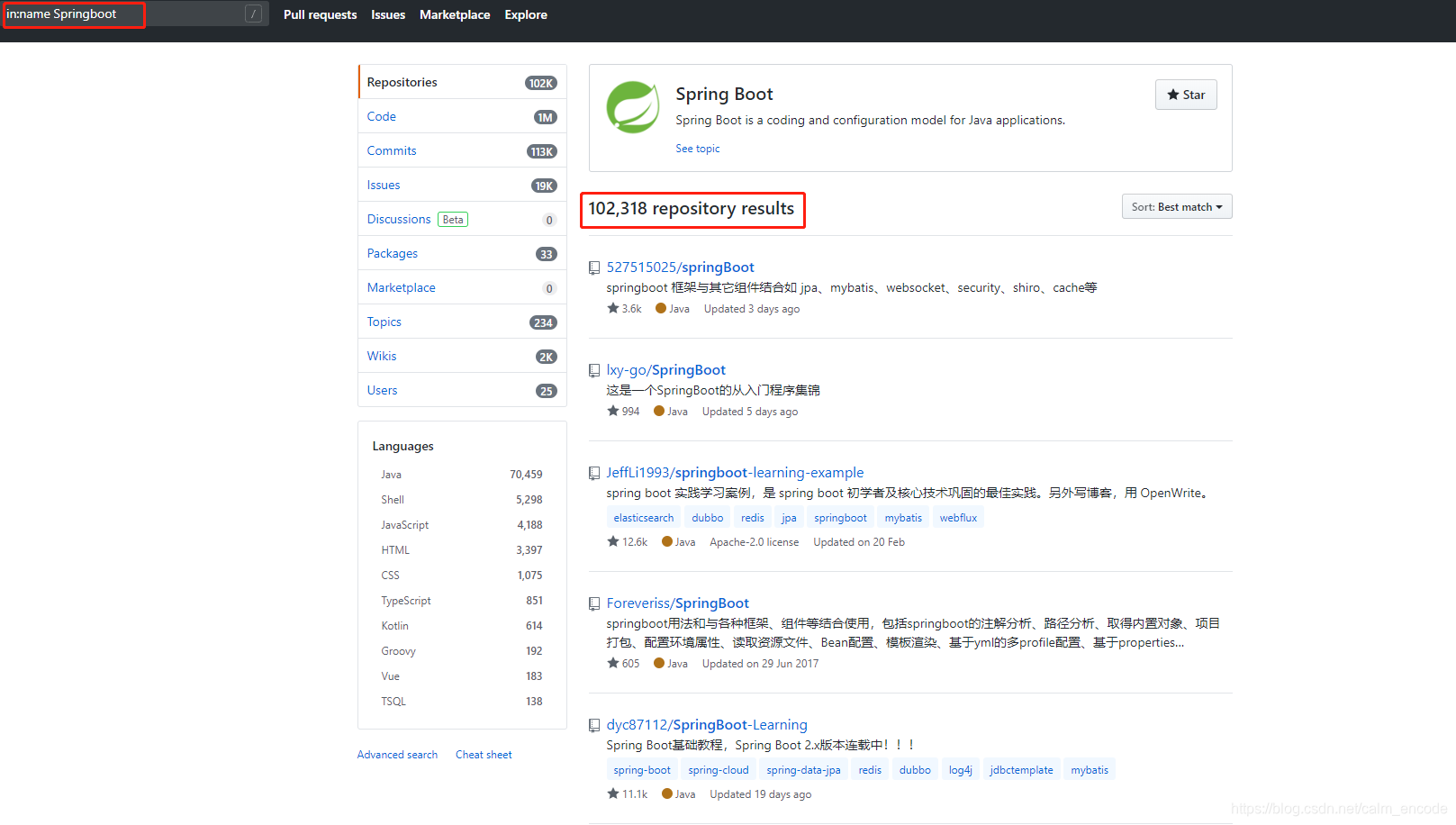Filter results by JavaScript language
The height and width of the screenshot is (825, 1456).
[462, 525]
